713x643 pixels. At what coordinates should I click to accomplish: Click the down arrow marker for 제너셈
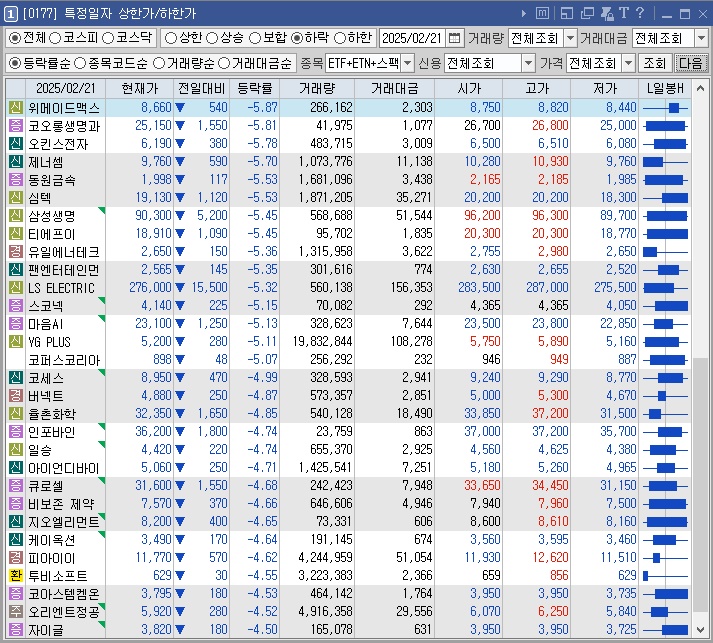pyautogui.click(x=180, y=162)
